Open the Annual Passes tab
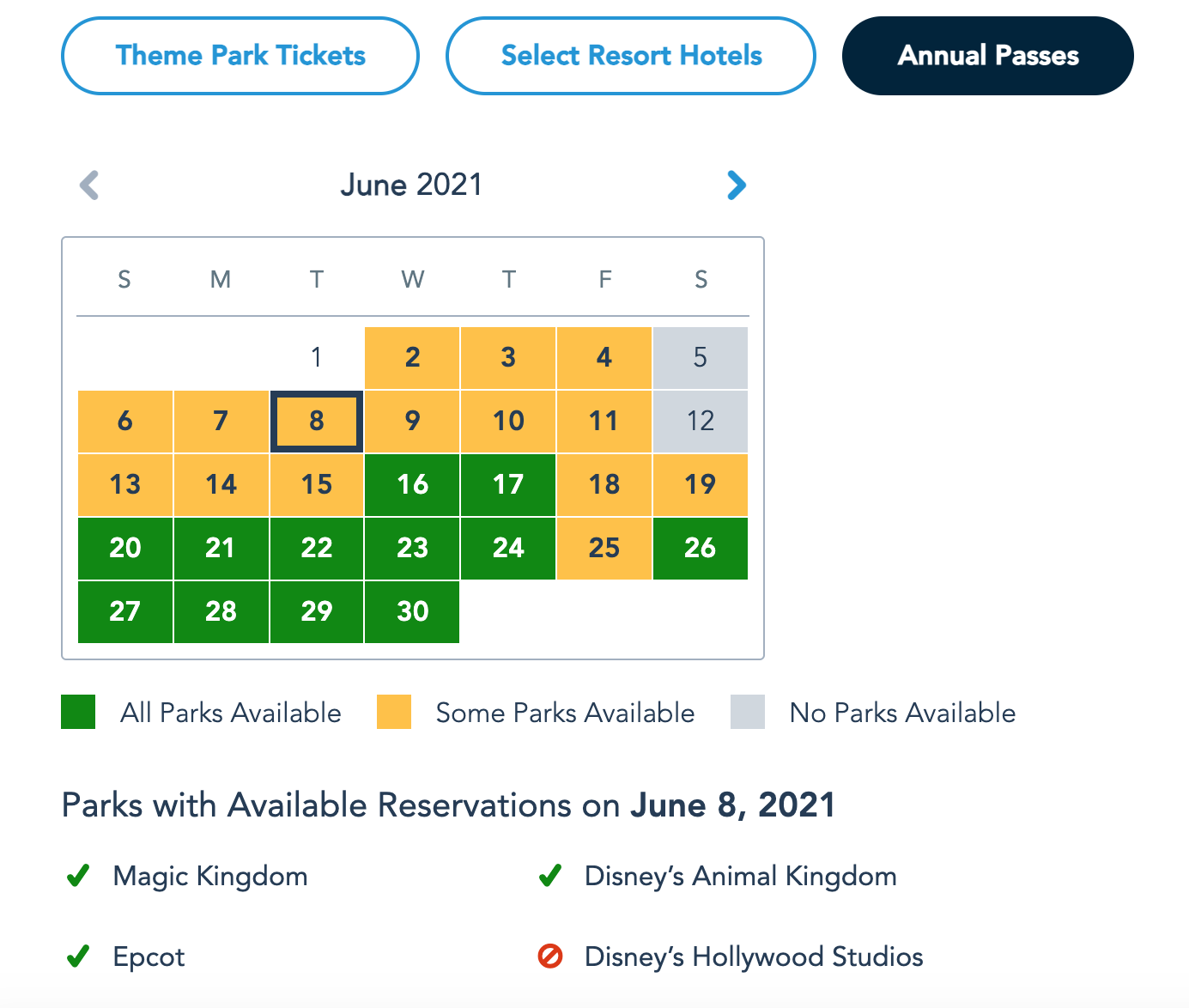The width and height of the screenshot is (1189, 1008). pyautogui.click(x=988, y=56)
